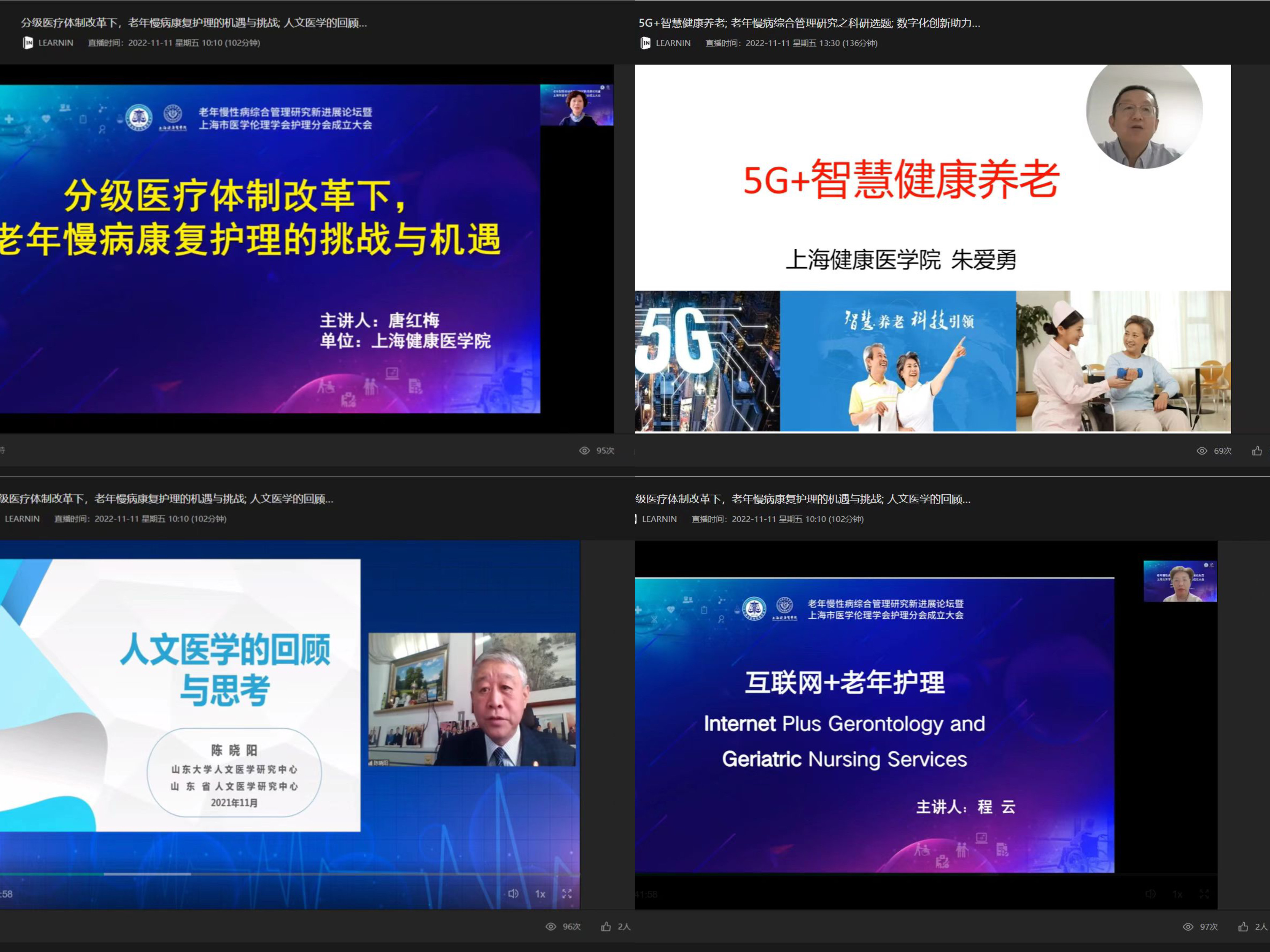The image size is (1270, 952).
Task: Mute the volume in the 人文医学 video player
Action: click(x=513, y=893)
